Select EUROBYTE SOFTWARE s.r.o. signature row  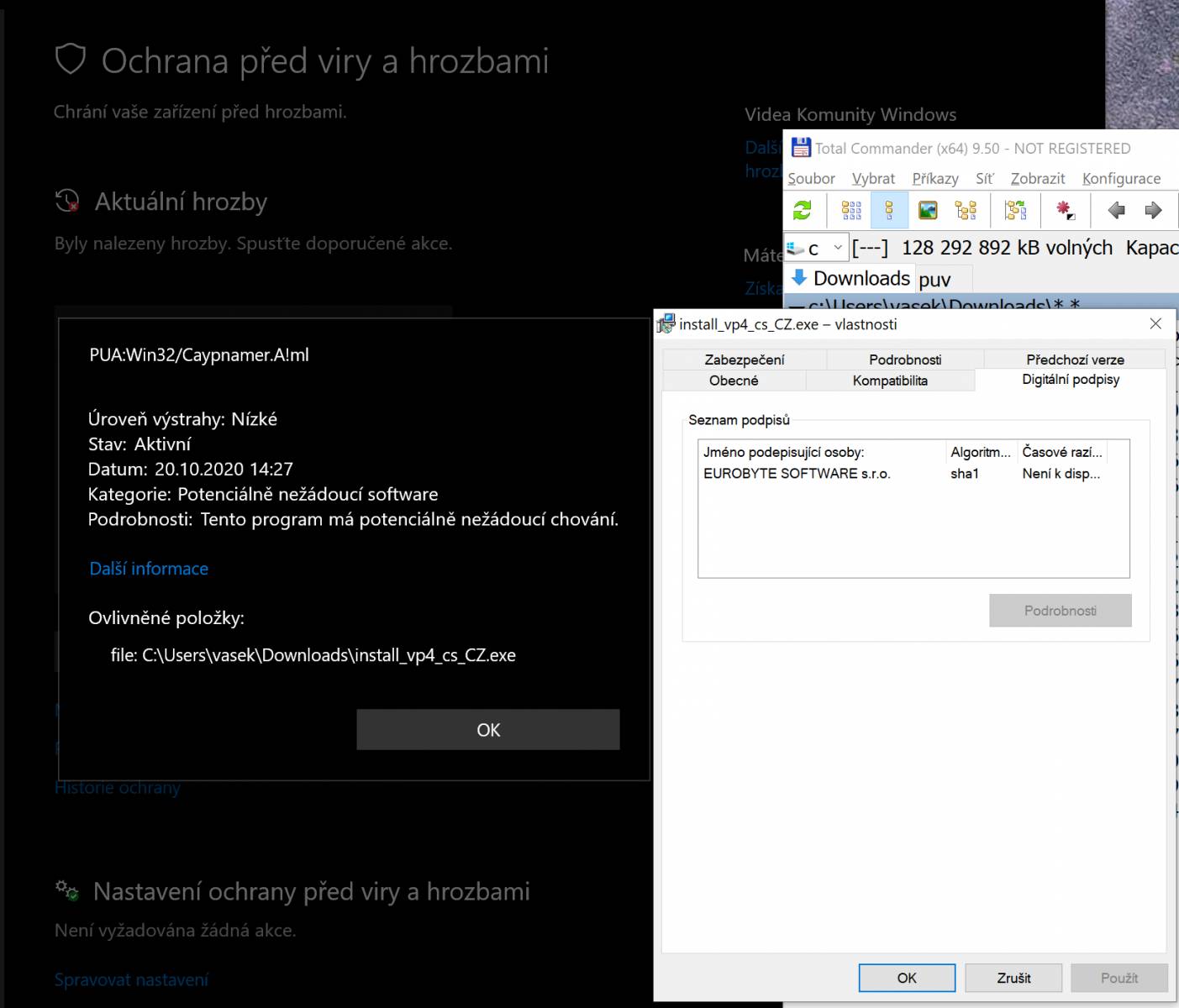[913, 474]
